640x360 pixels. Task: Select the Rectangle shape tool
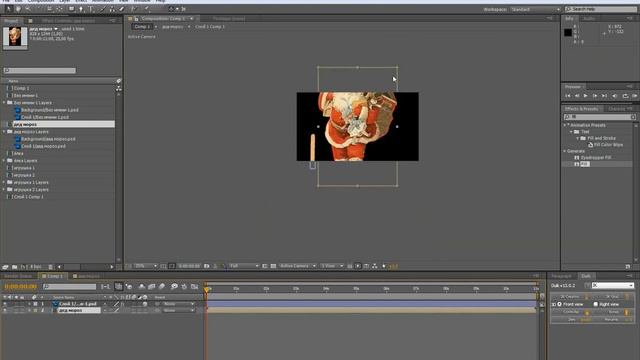pyautogui.click(x=71, y=9)
